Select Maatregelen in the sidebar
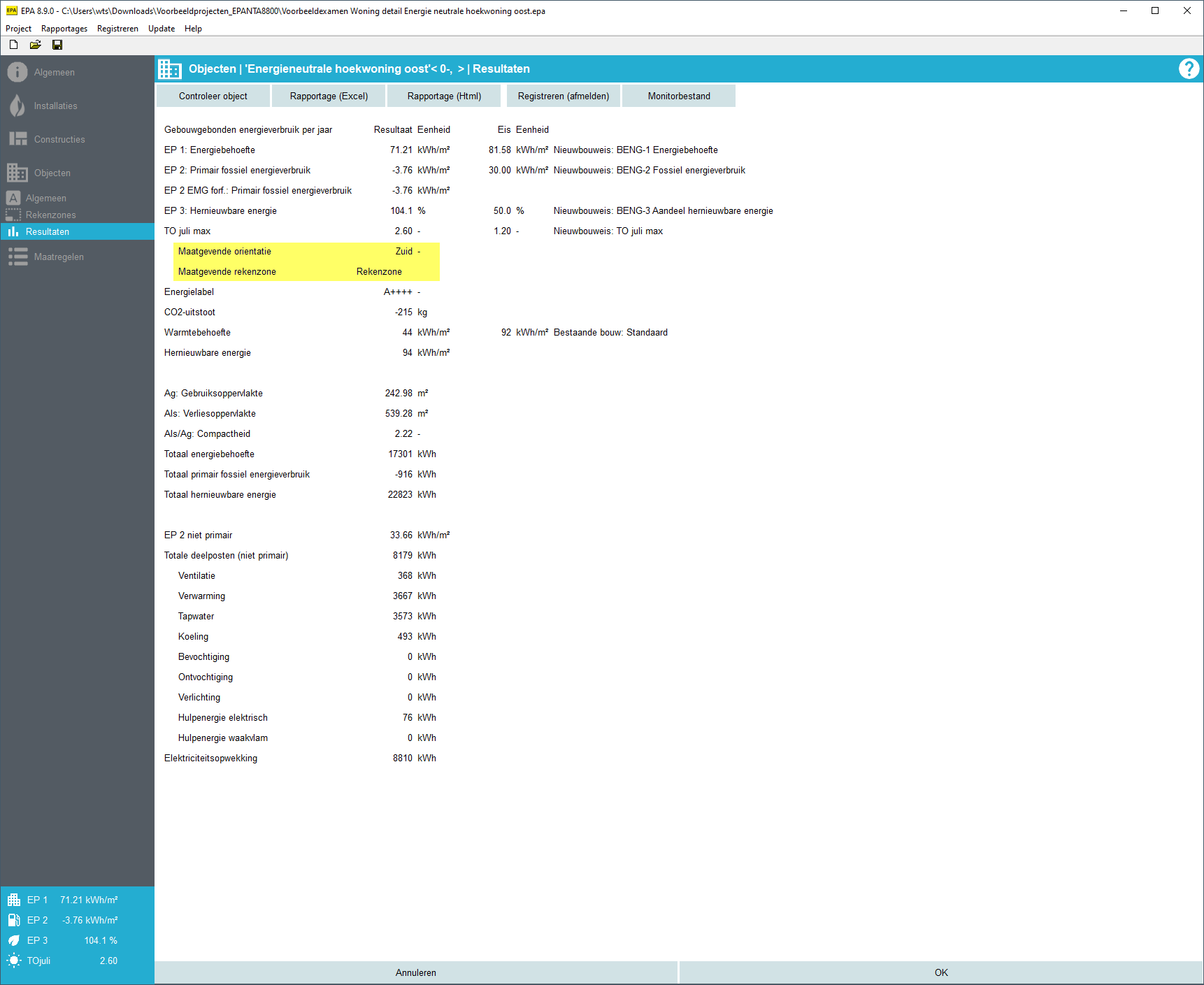Screen dimensions: 1204x985 59,257
